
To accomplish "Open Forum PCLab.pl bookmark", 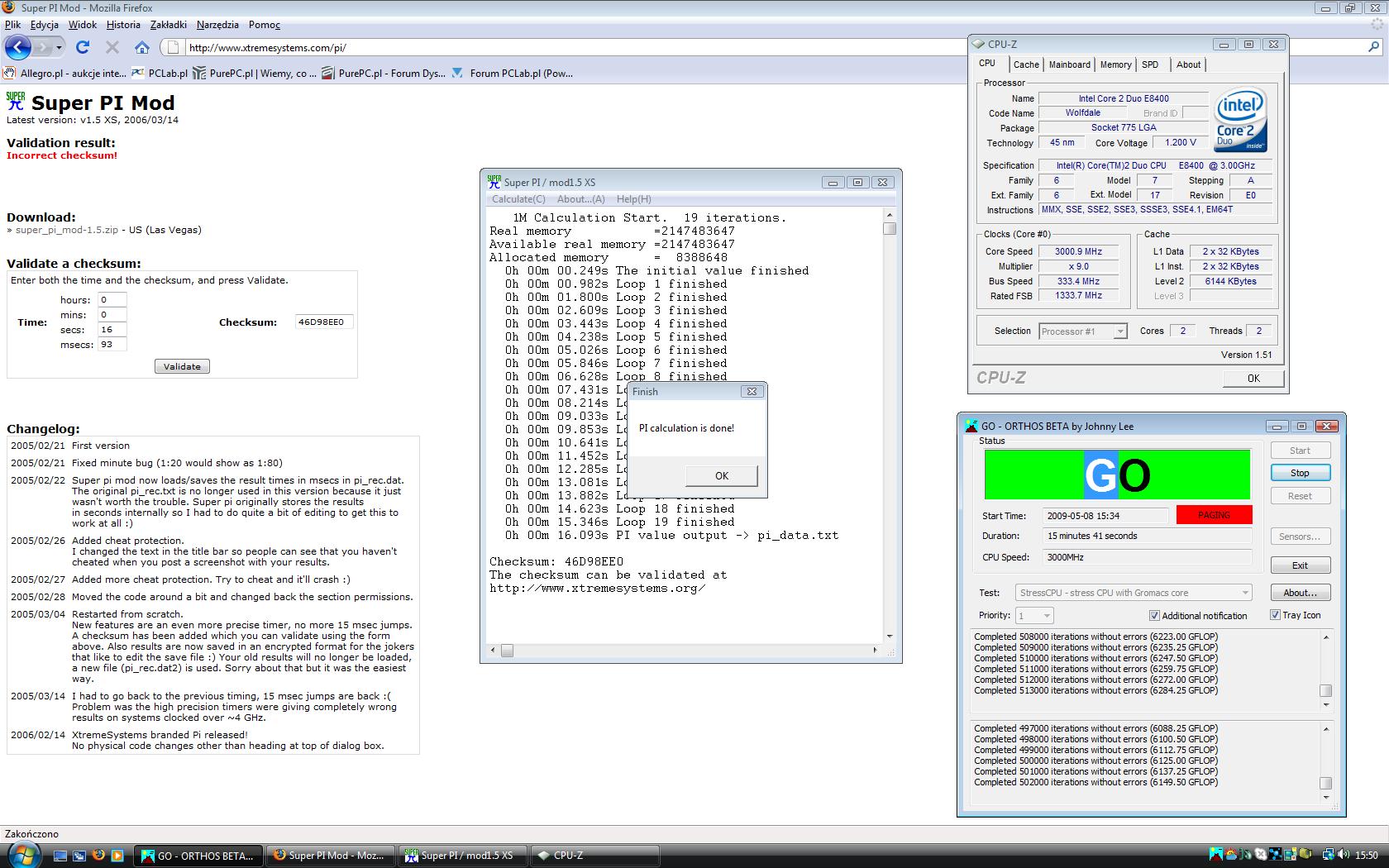I will tap(513, 73).
